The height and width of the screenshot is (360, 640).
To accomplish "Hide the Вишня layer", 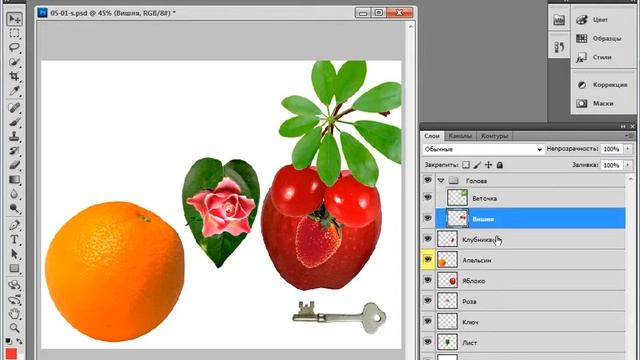I will pos(427,218).
